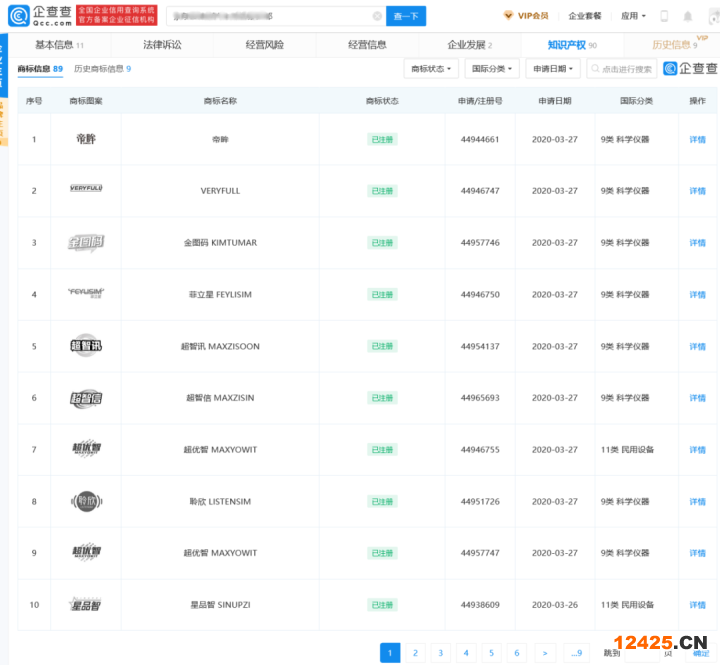This screenshot has height=665, width=720.
Task: Open 详情 for 超智讯 MAXZISOON row
Action: [697, 347]
